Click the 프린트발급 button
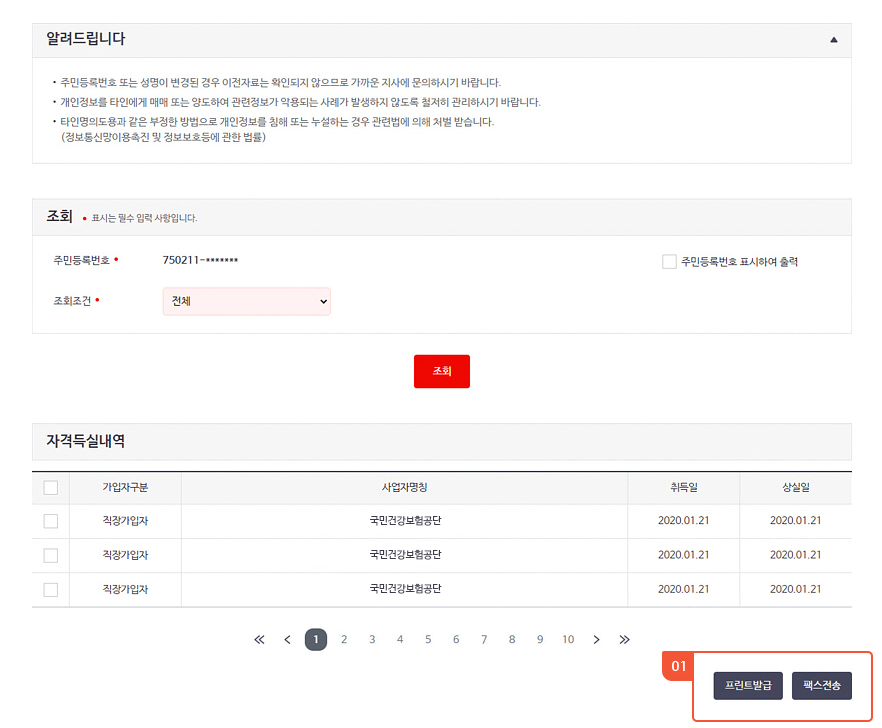The width and height of the screenshot is (882, 728). 748,686
